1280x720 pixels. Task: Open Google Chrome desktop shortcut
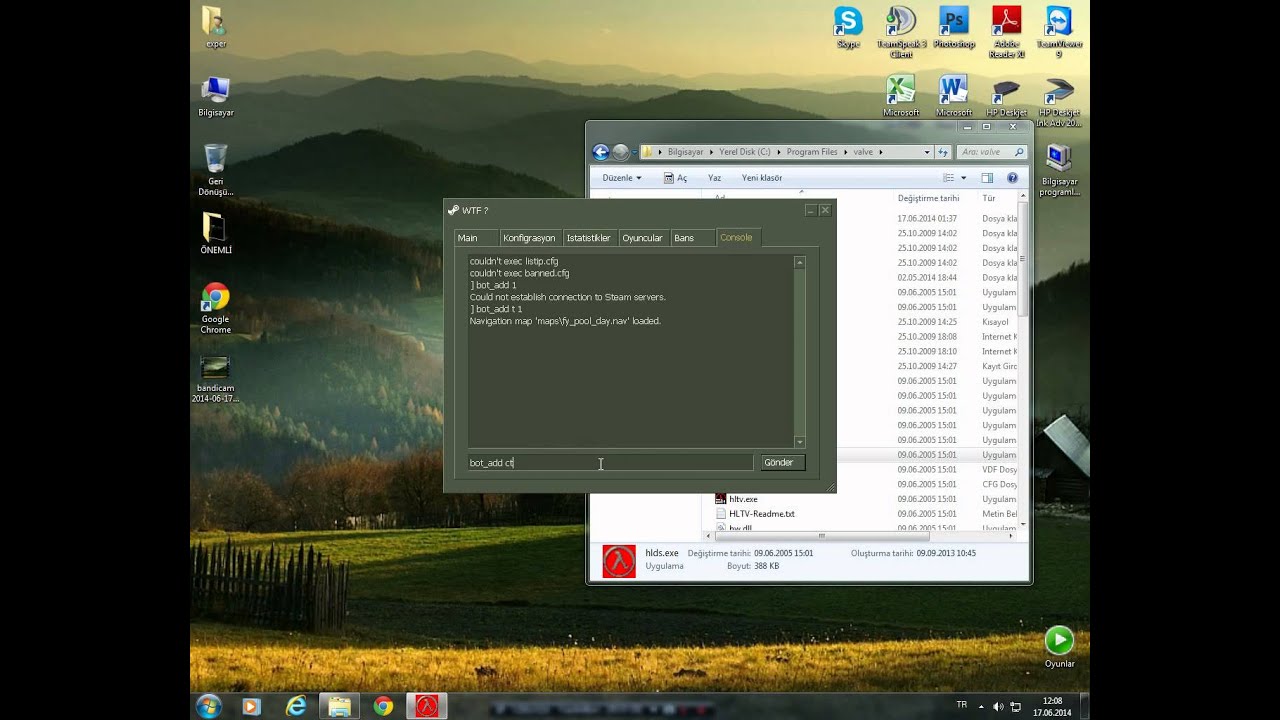pyautogui.click(x=215, y=308)
